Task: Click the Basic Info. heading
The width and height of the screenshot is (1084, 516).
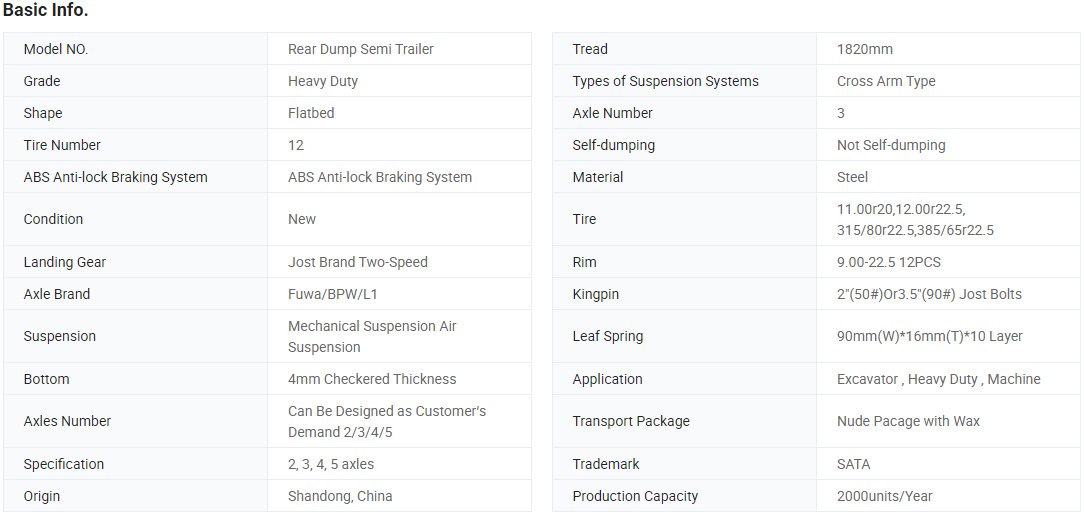Action: coord(46,11)
